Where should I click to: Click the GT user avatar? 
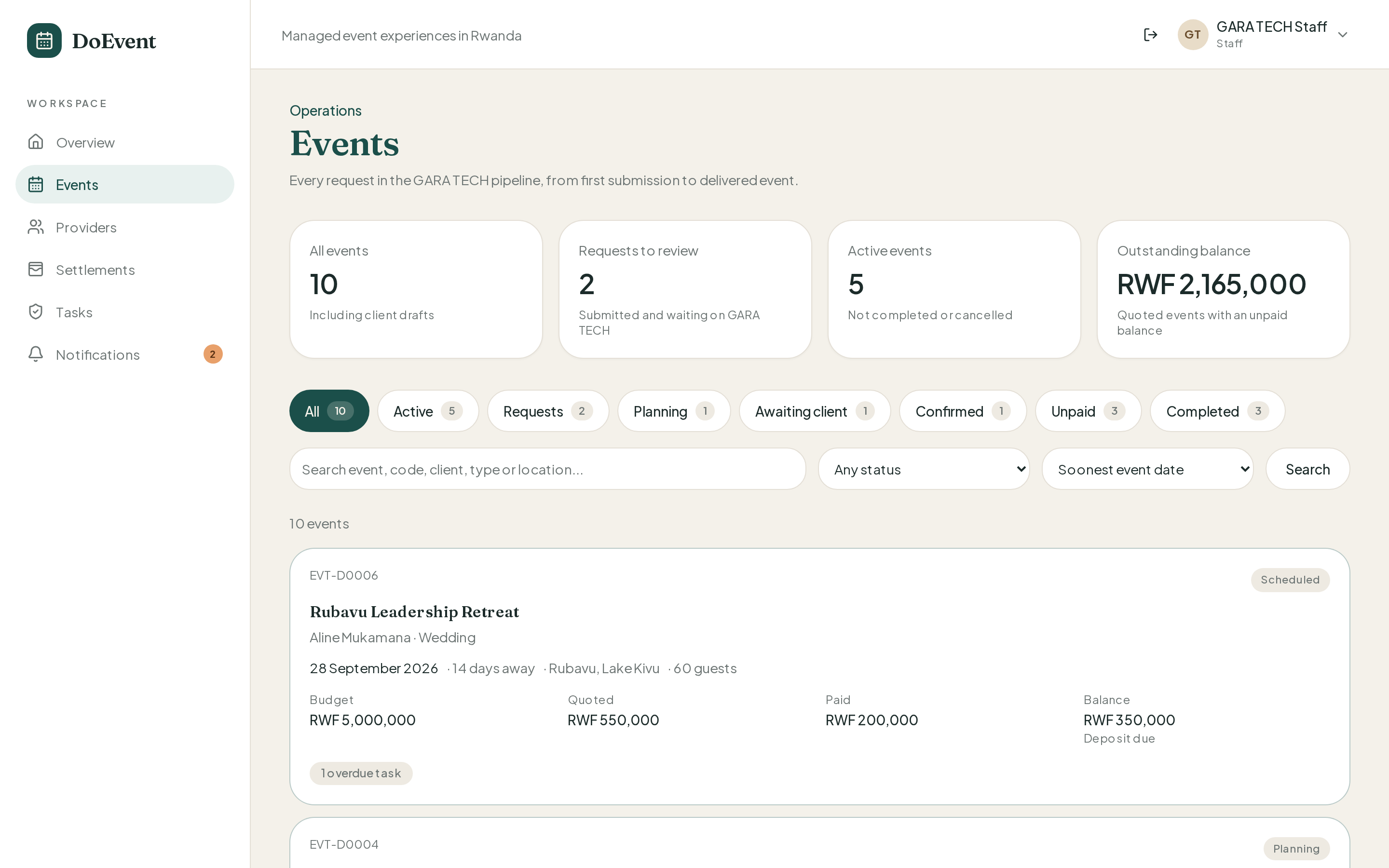coord(1193,34)
